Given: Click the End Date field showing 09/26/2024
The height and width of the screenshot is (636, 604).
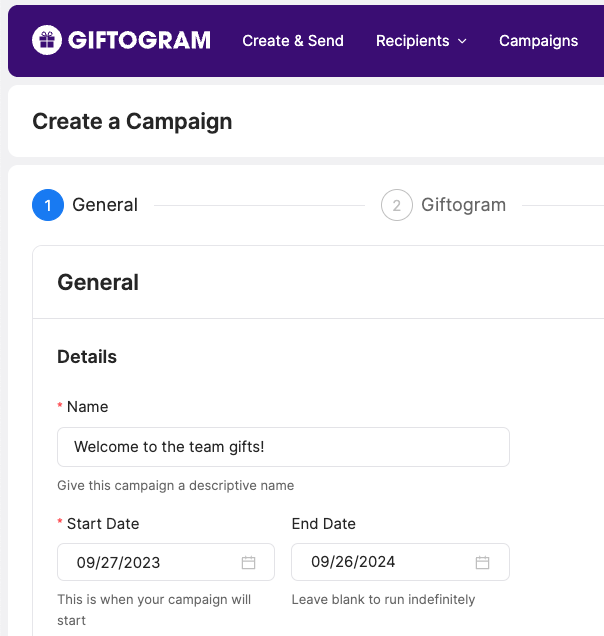Looking at the screenshot, I should (x=385, y=563).
